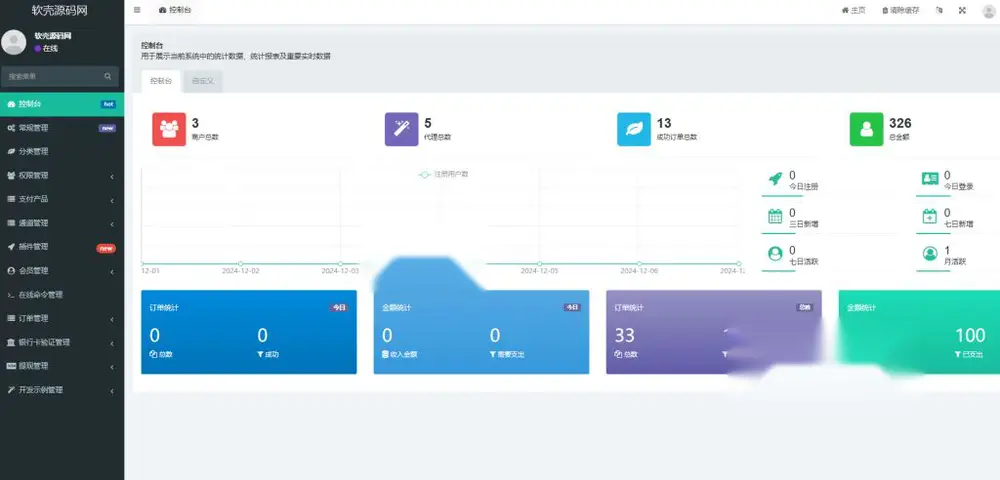
Task: Click the 月活跃 user-circle icon
Action: (x=930, y=254)
